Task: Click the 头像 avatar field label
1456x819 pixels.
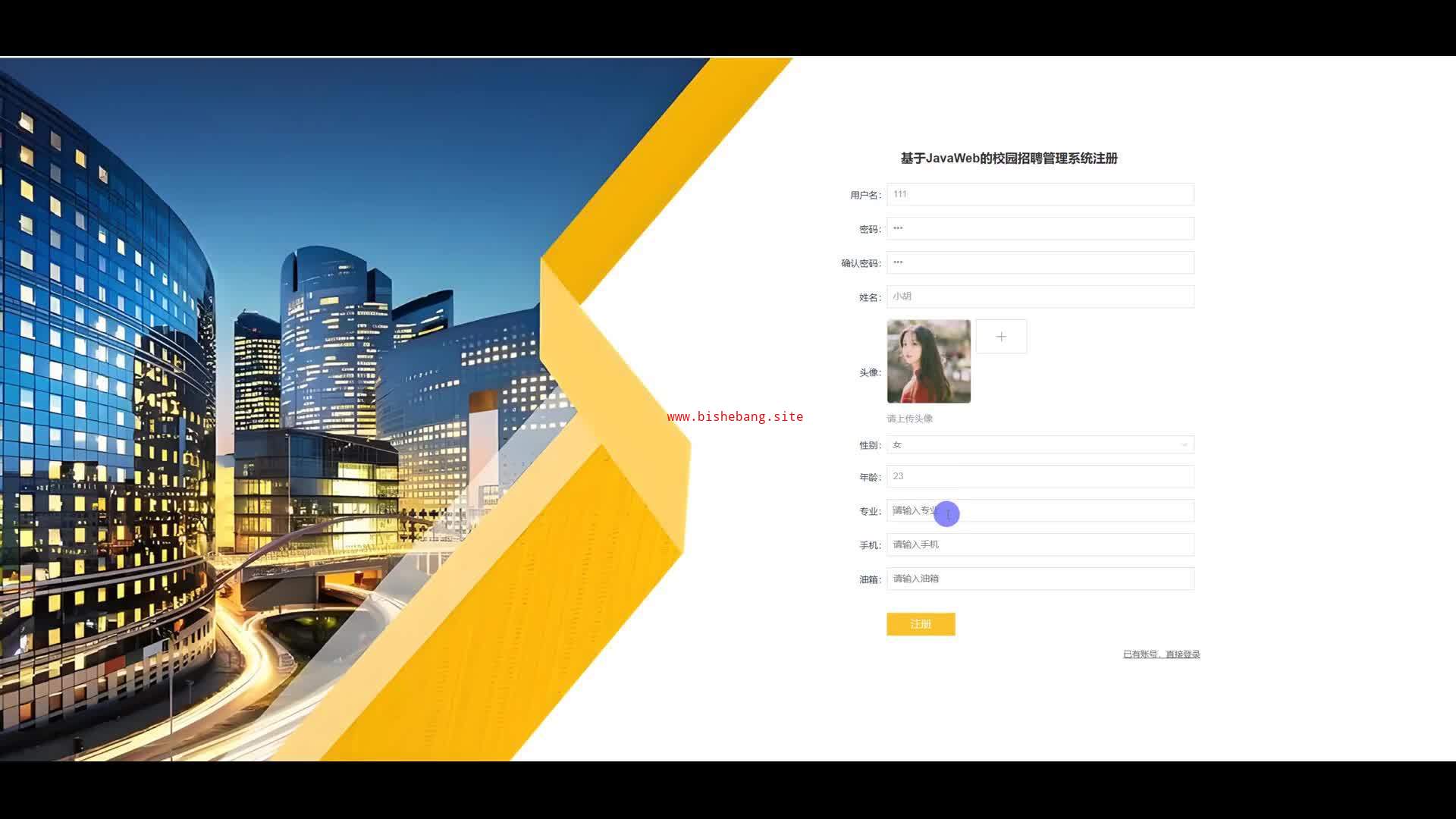Action: (x=869, y=372)
